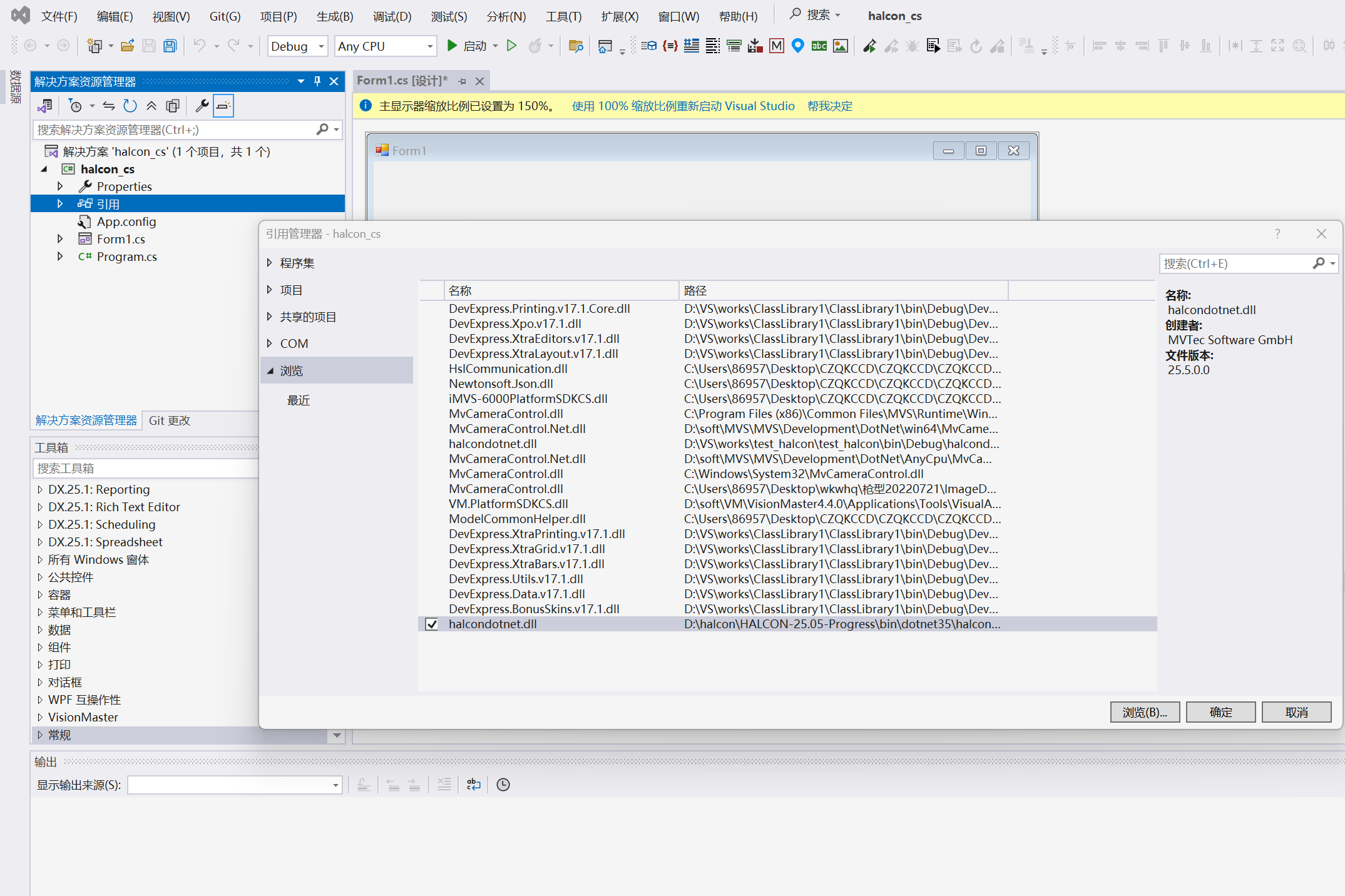Click the green Start debugging arrow
Viewport: 1345px width, 896px height.
tap(452, 46)
